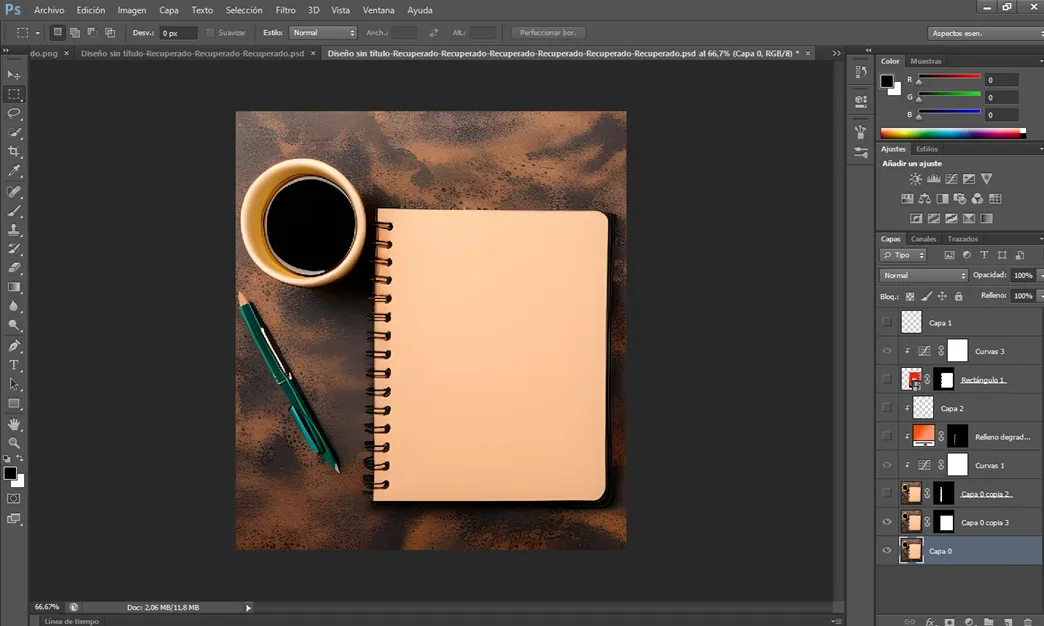The width and height of the screenshot is (1044, 626).
Task: Click the Perfeccionar borde button
Action: pyautogui.click(x=548, y=33)
